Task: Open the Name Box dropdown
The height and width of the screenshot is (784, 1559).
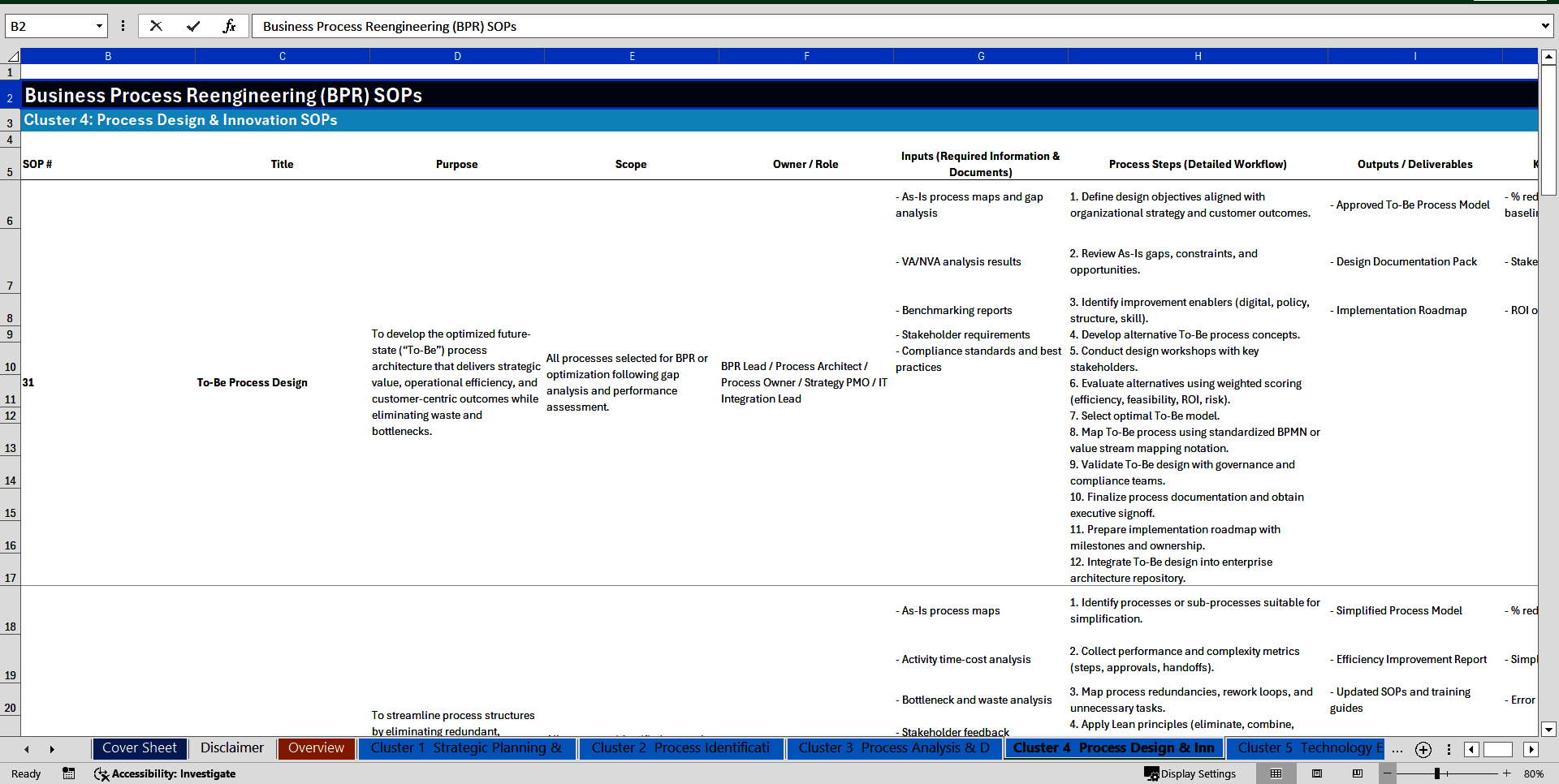Action: coord(101,25)
